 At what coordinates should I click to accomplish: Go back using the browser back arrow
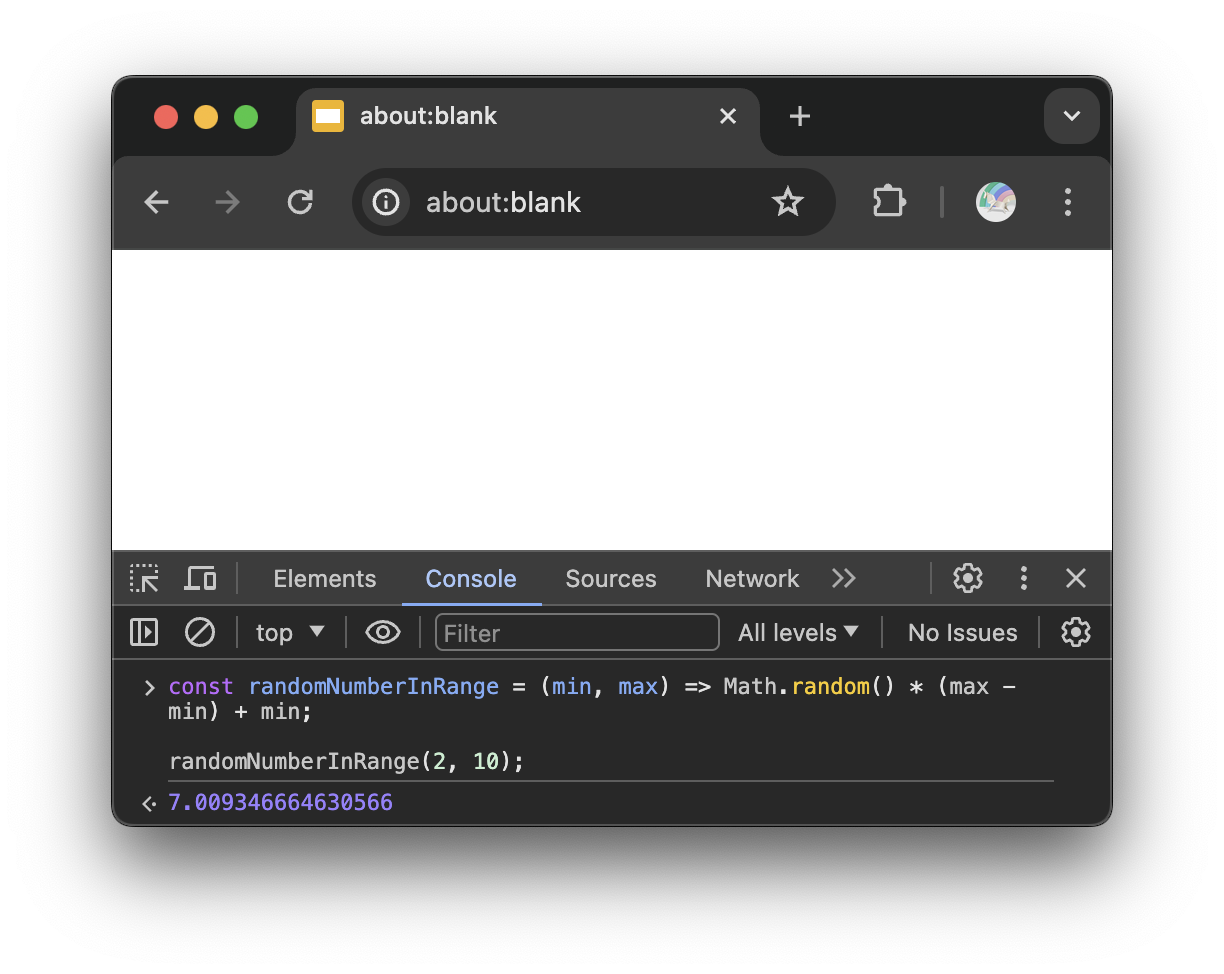point(157,203)
